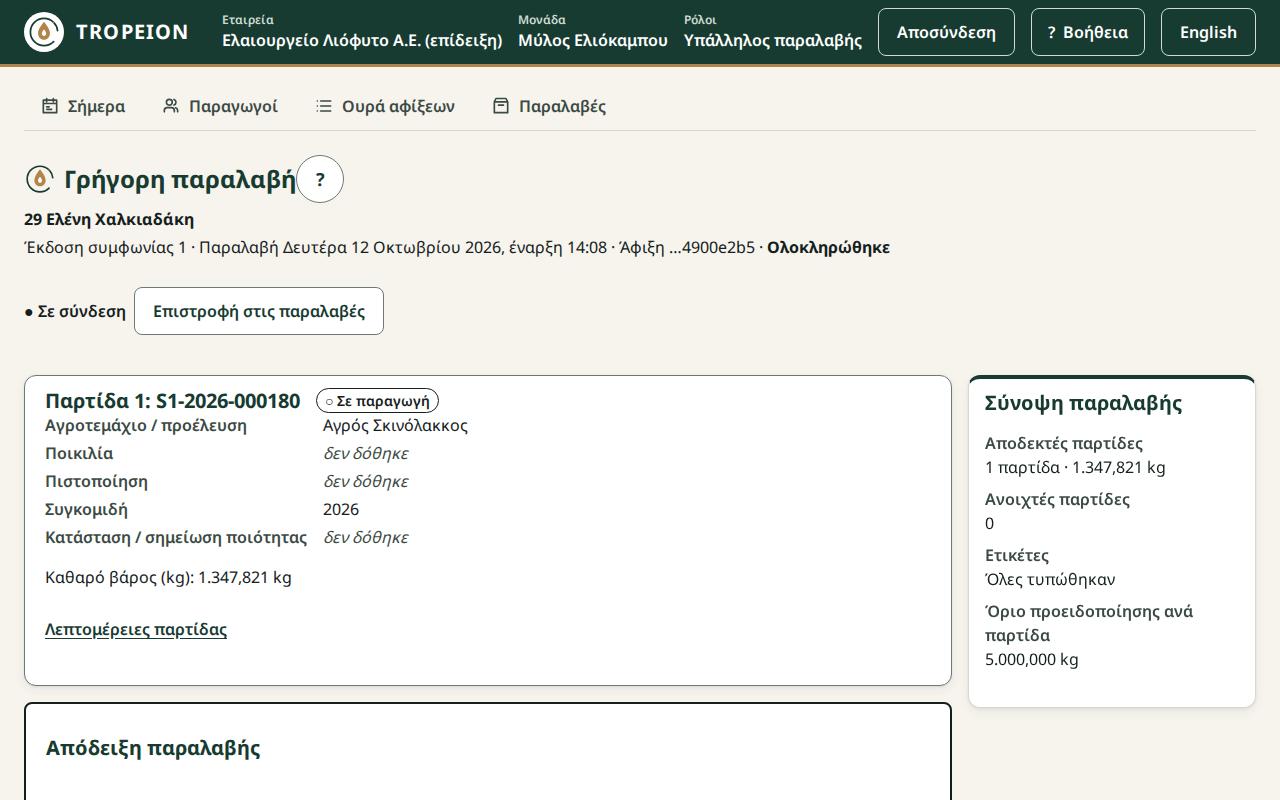This screenshot has width=1280, height=800.
Task: Click the box icon beside Παραλαβές
Action: (501, 106)
